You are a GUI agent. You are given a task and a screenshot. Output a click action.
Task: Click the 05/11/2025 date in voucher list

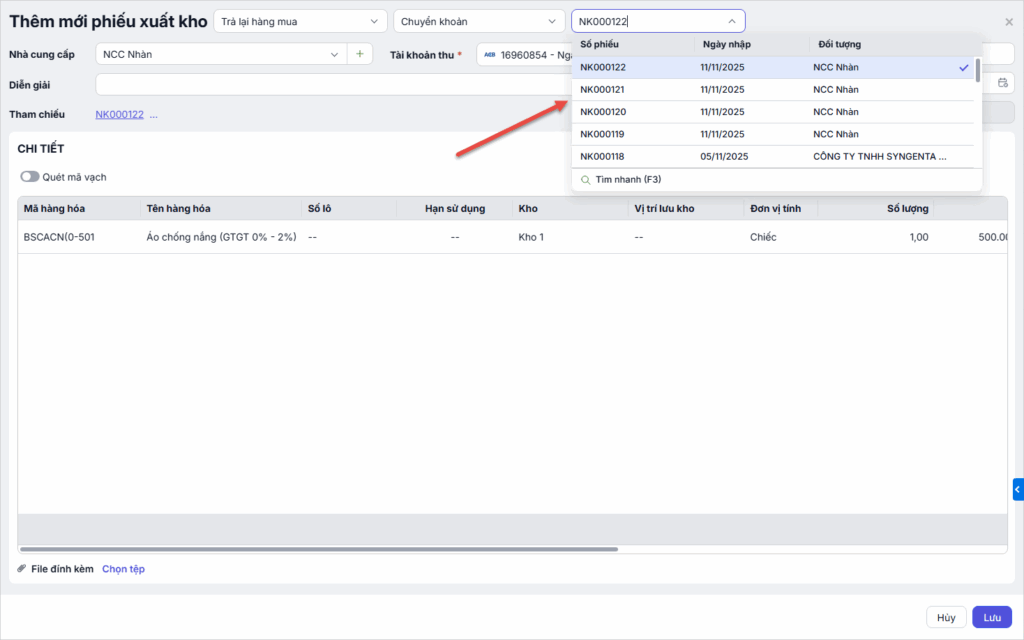tap(724, 157)
